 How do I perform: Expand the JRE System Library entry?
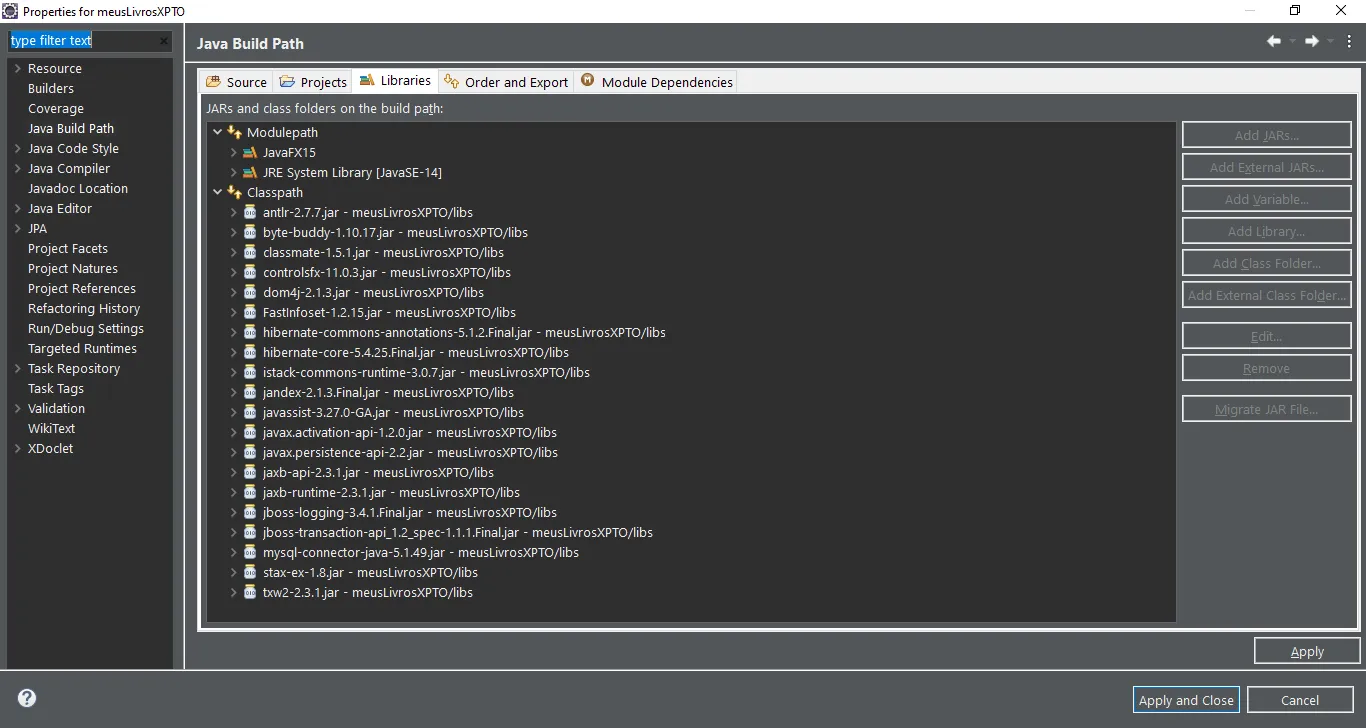tap(233, 172)
